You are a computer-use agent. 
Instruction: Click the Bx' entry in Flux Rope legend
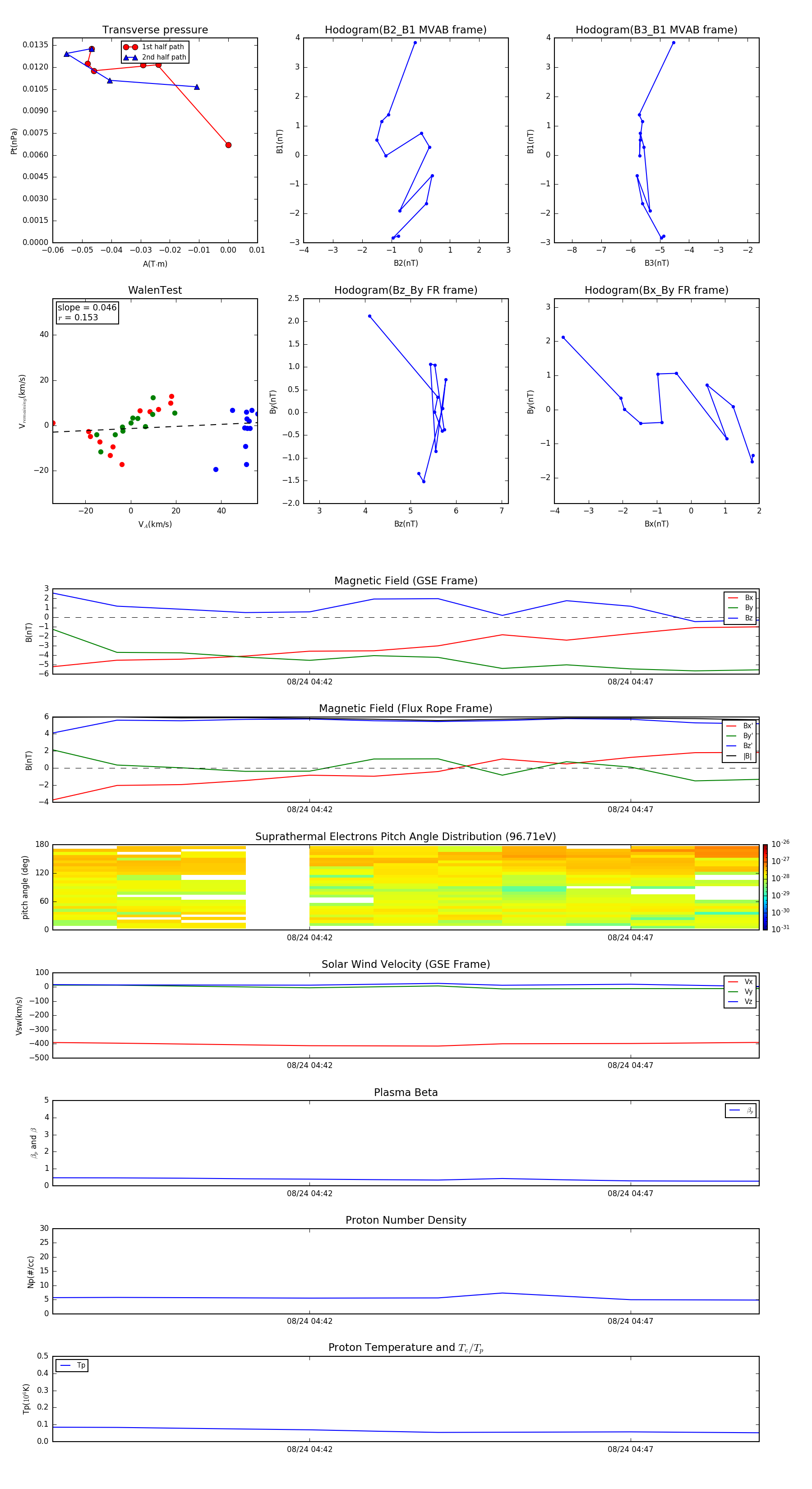tap(739, 726)
